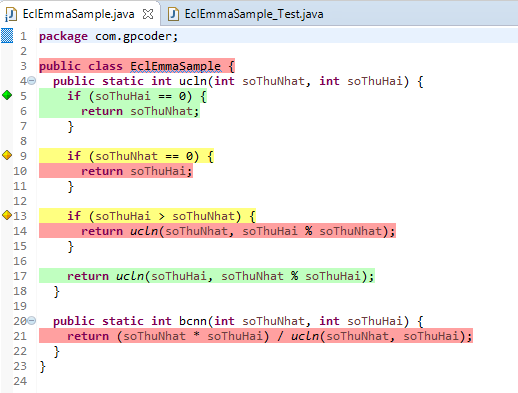The image size is (518, 393).
Task: Click line number 24 at the bottom
Action: pos(20,381)
